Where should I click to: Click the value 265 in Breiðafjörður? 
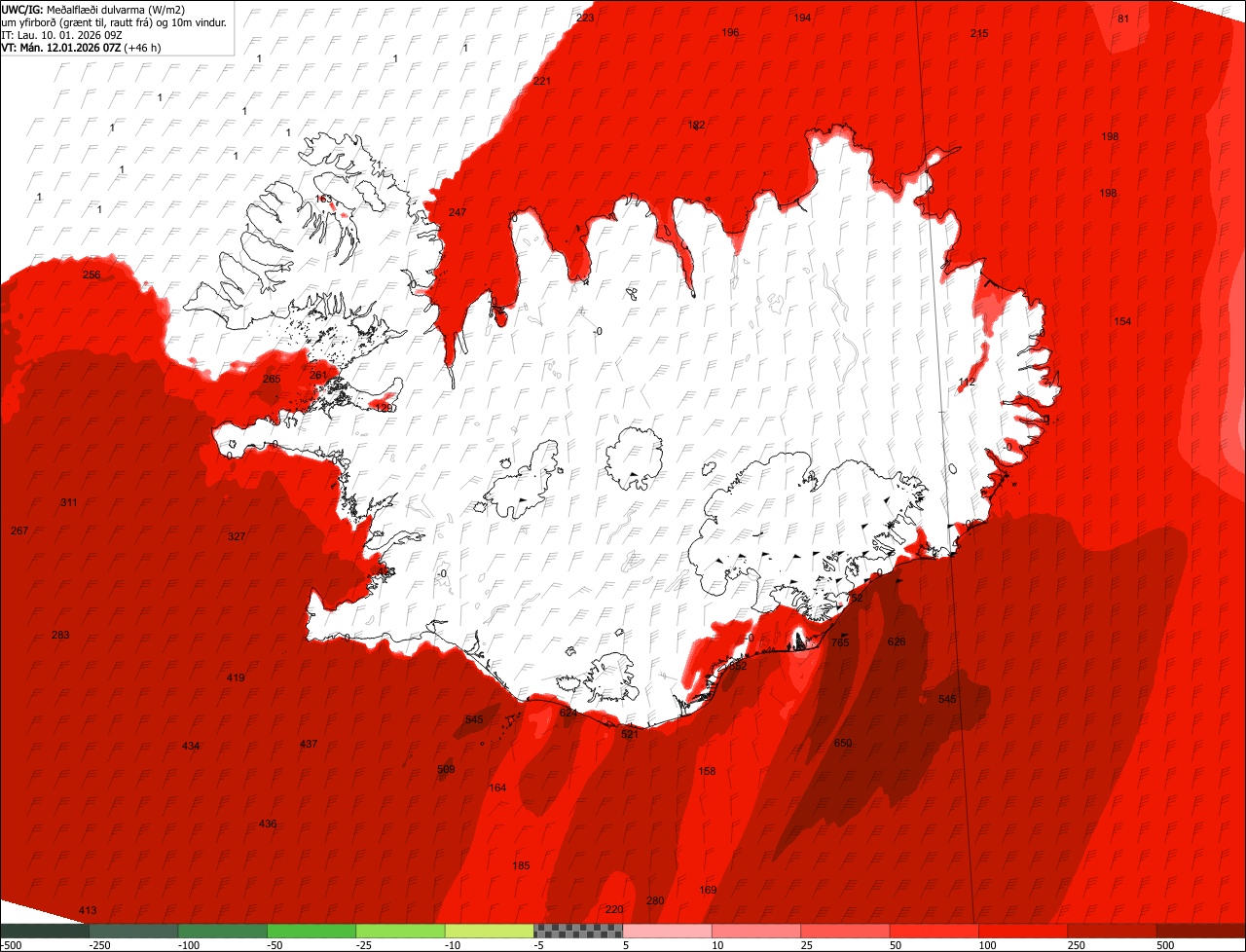point(272,380)
